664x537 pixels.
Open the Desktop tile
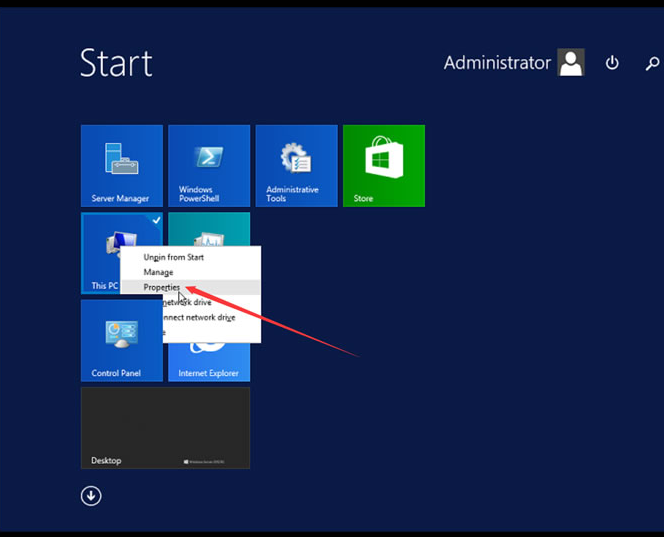(165, 428)
